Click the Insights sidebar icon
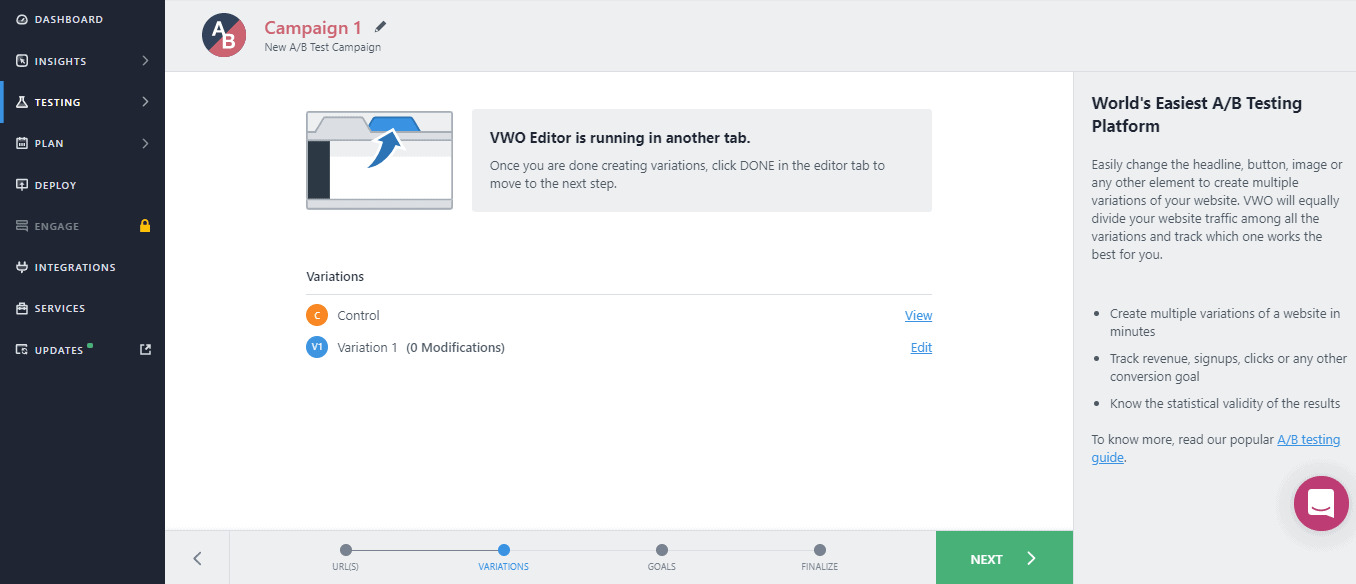Image resolution: width=1356 pixels, height=584 pixels. tap(22, 61)
